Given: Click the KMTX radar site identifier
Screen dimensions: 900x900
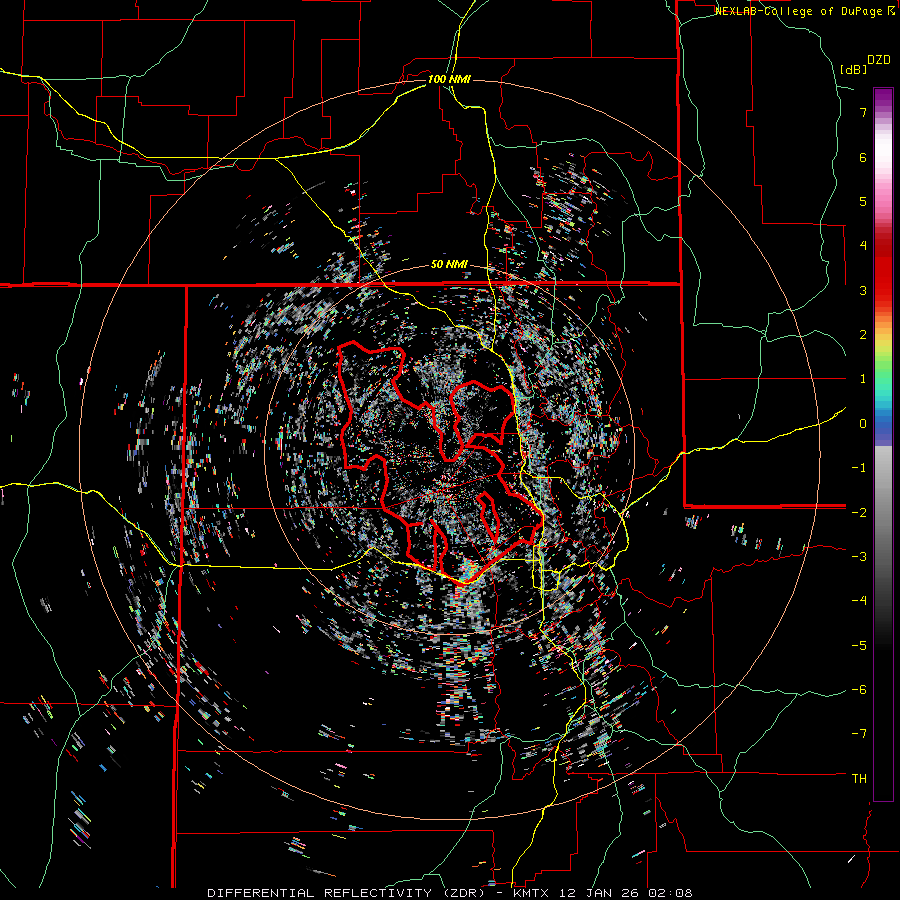Looking at the screenshot, I should tap(529, 893).
